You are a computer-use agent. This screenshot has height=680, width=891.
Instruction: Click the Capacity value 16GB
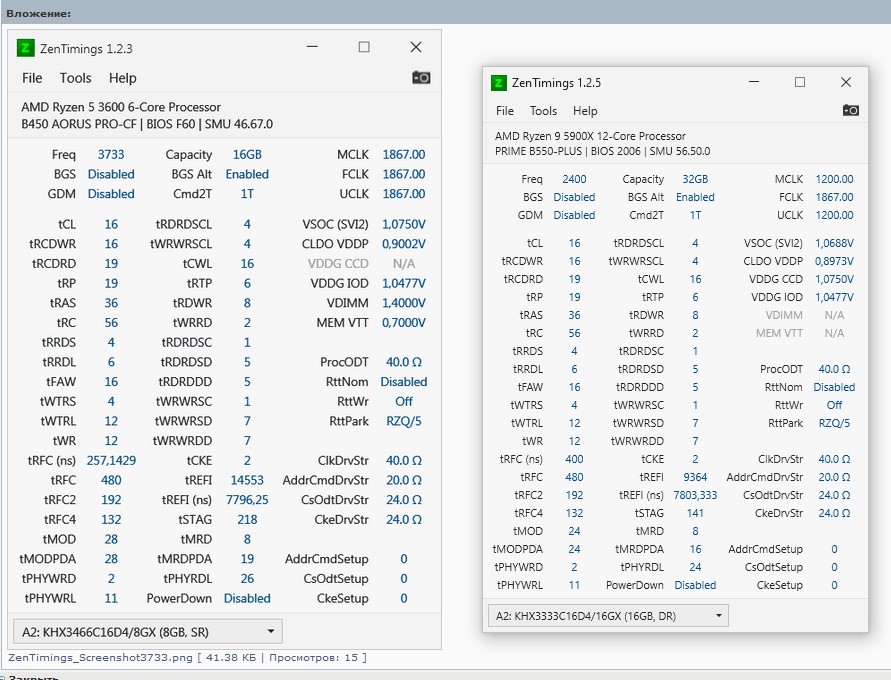click(247, 155)
